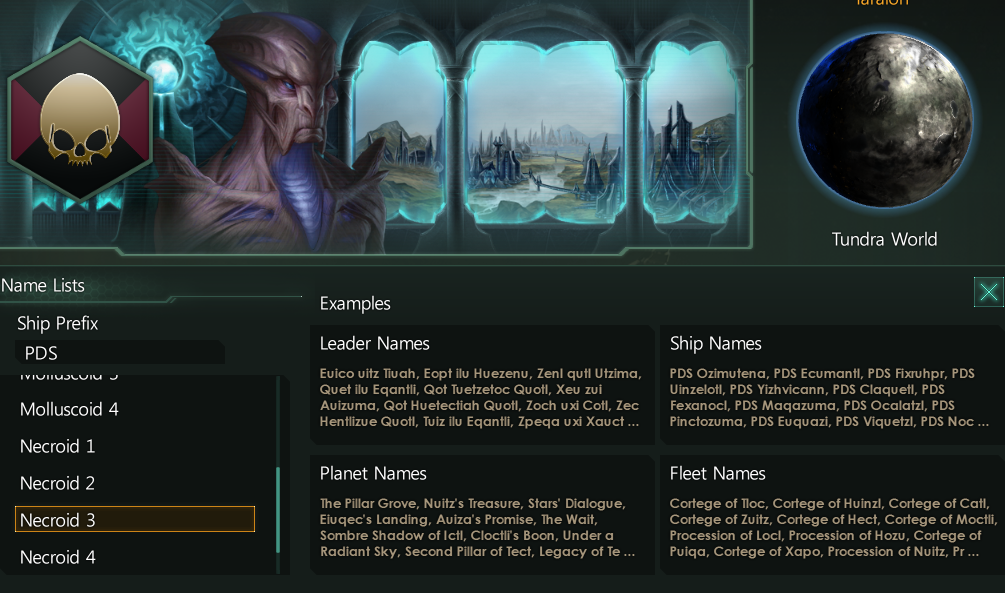Viewport: 1005px width, 593px height.
Task: Click the center city landscape window
Action: pos(545,135)
